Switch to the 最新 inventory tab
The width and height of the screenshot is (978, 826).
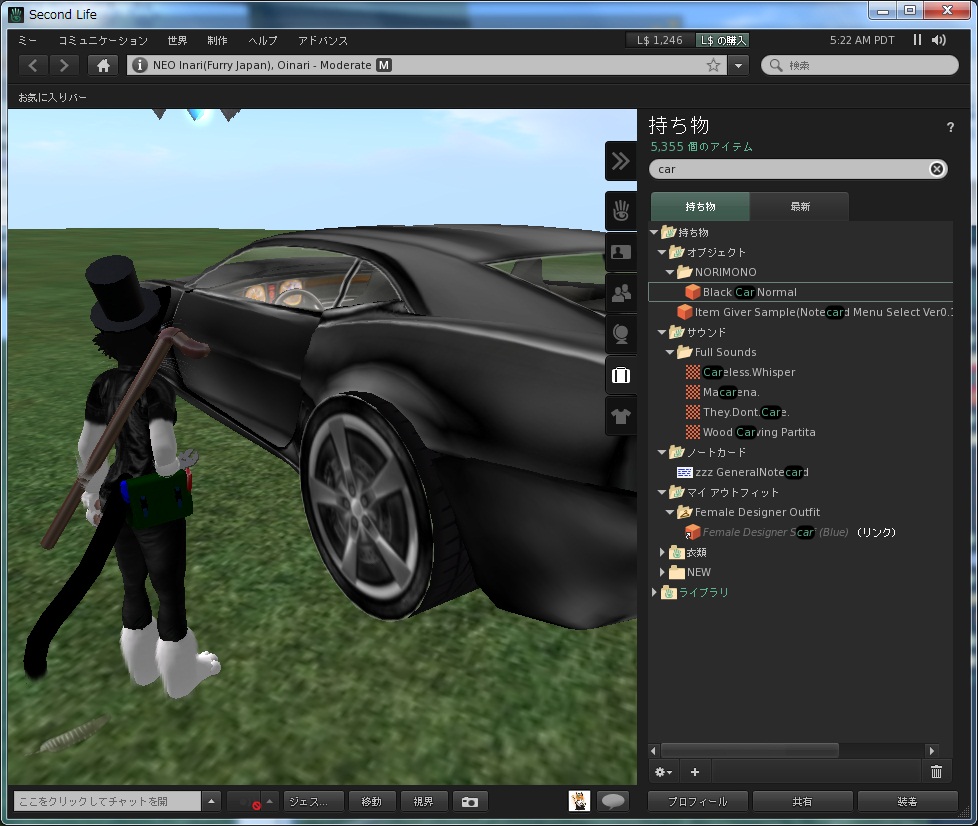point(800,206)
